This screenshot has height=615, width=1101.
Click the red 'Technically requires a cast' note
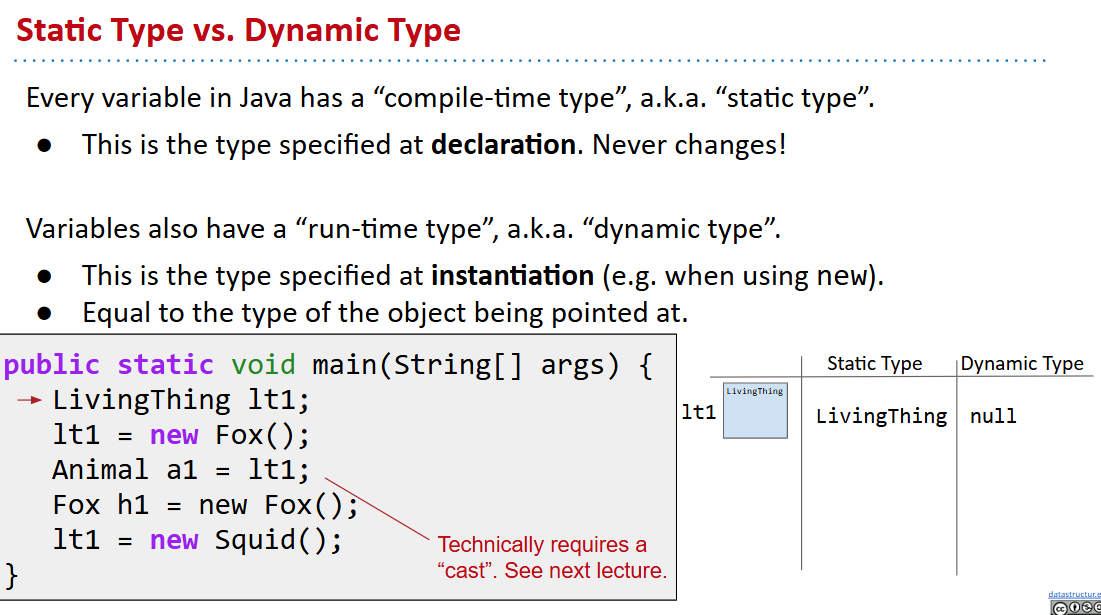[x=551, y=558]
